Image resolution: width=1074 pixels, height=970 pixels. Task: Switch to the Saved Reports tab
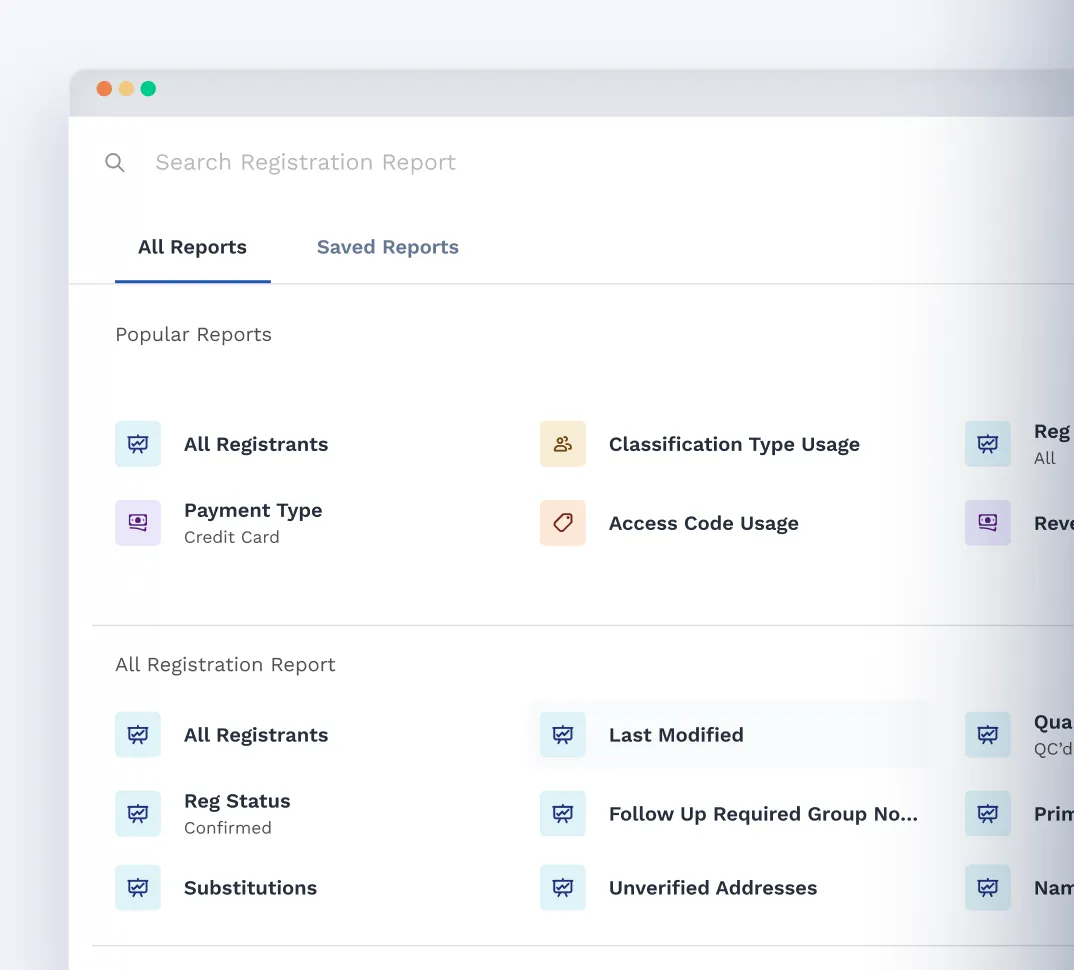click(x=387, y=247)
